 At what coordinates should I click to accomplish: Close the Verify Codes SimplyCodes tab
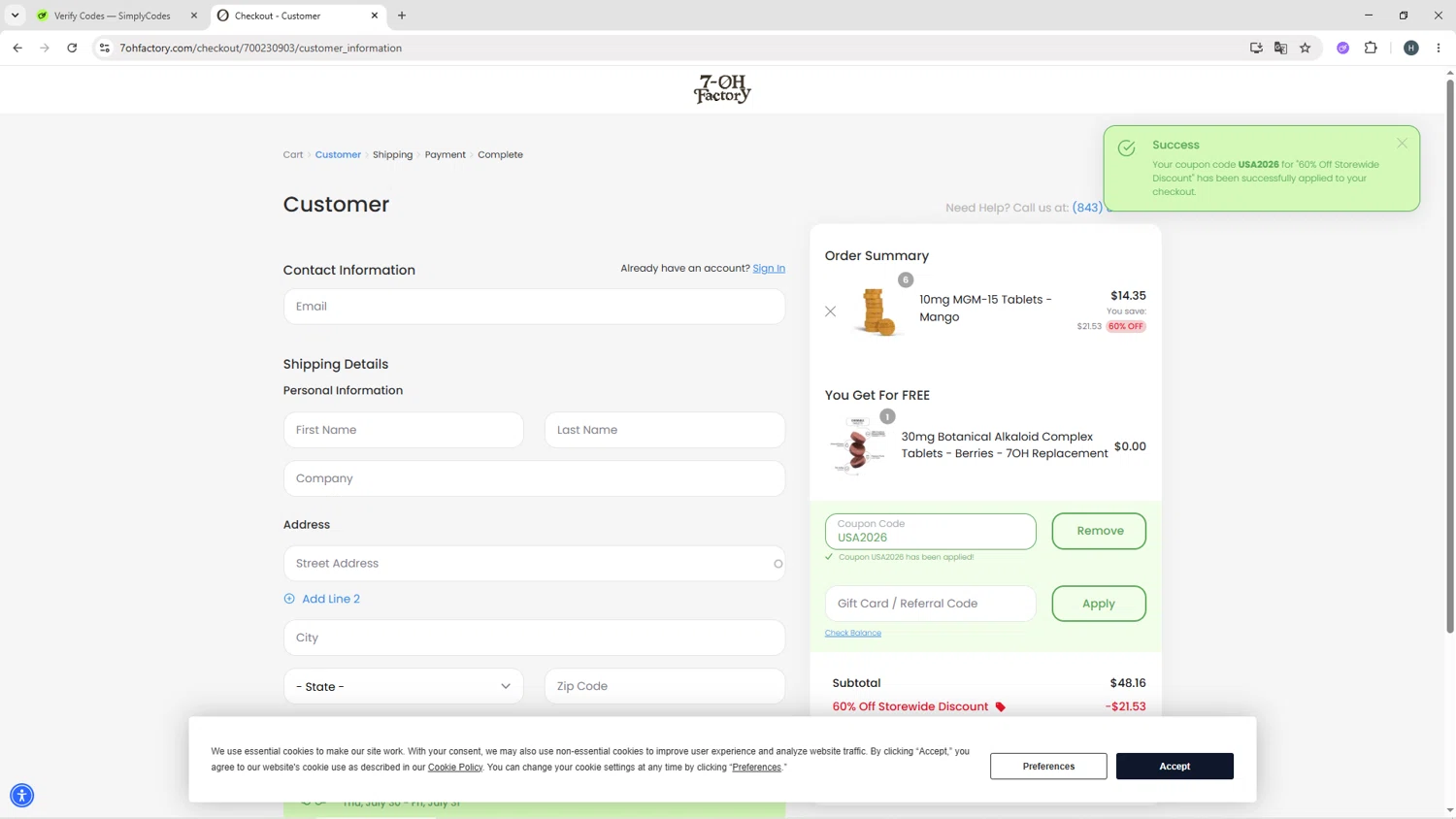click(194, 16)
